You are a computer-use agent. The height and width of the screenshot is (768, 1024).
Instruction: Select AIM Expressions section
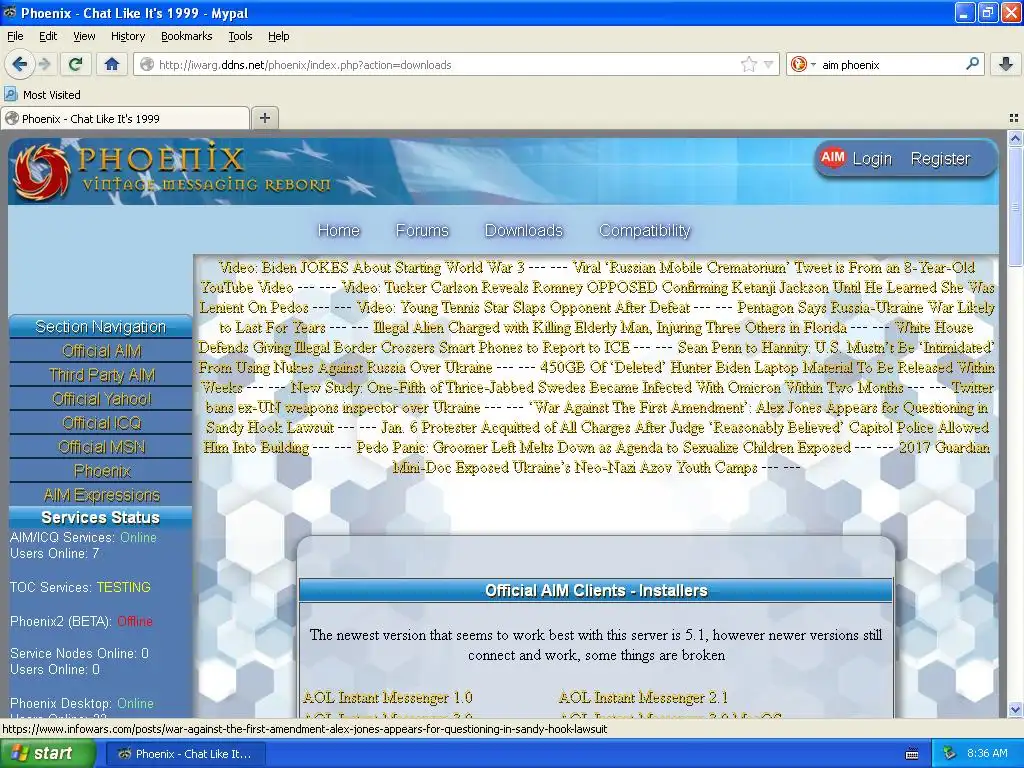(101, 495)
